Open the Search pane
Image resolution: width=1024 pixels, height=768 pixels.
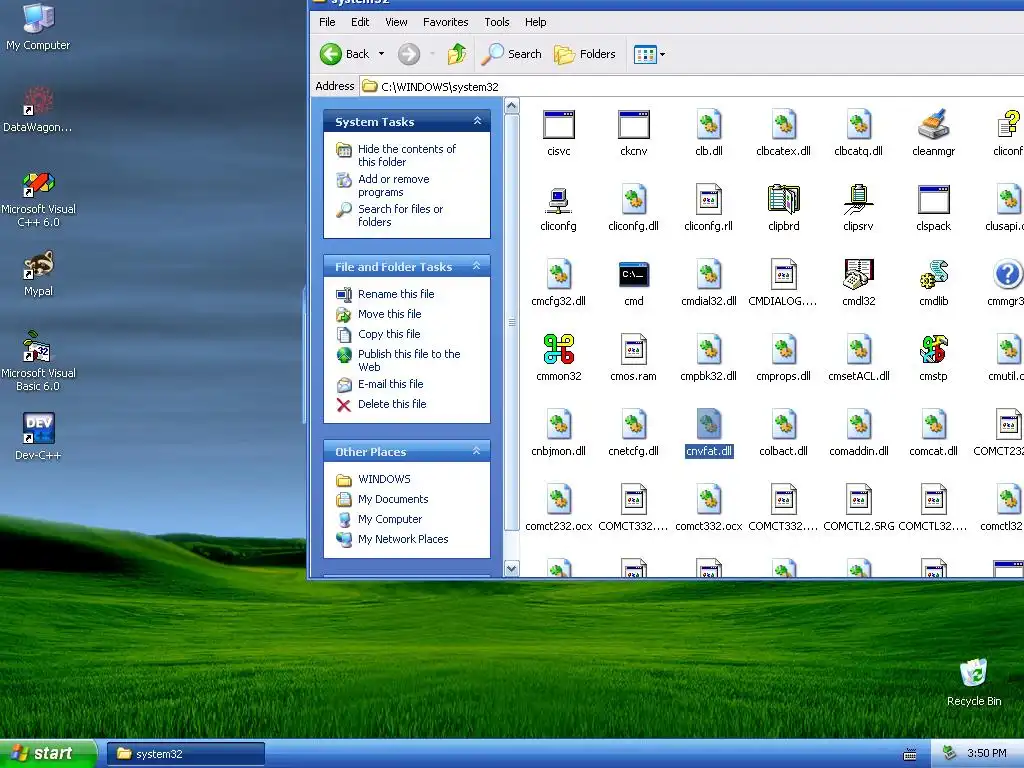pos(511,54)
